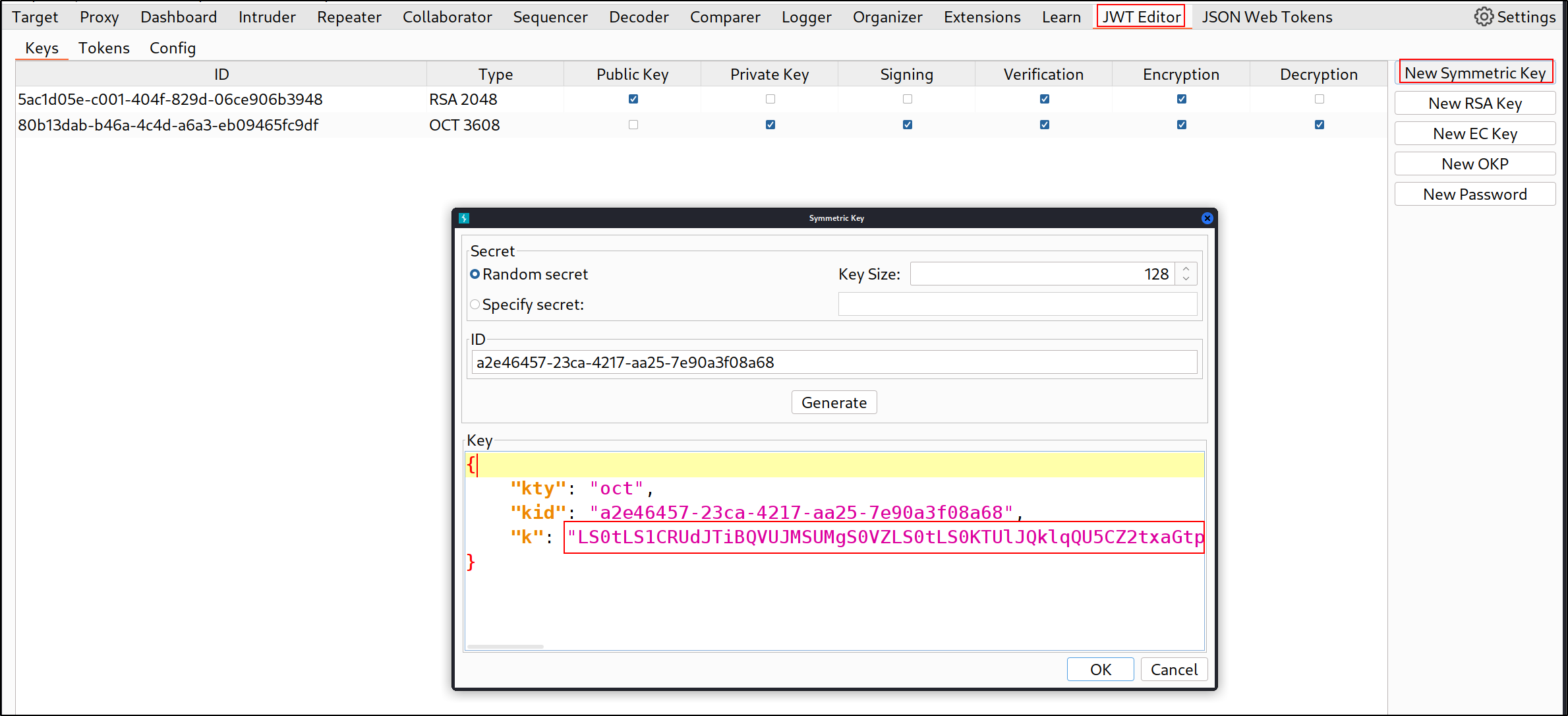Enable Signing for the RSA 2048 key
The width and height of the screenshot is (1568, 716).
pos(907,99)
